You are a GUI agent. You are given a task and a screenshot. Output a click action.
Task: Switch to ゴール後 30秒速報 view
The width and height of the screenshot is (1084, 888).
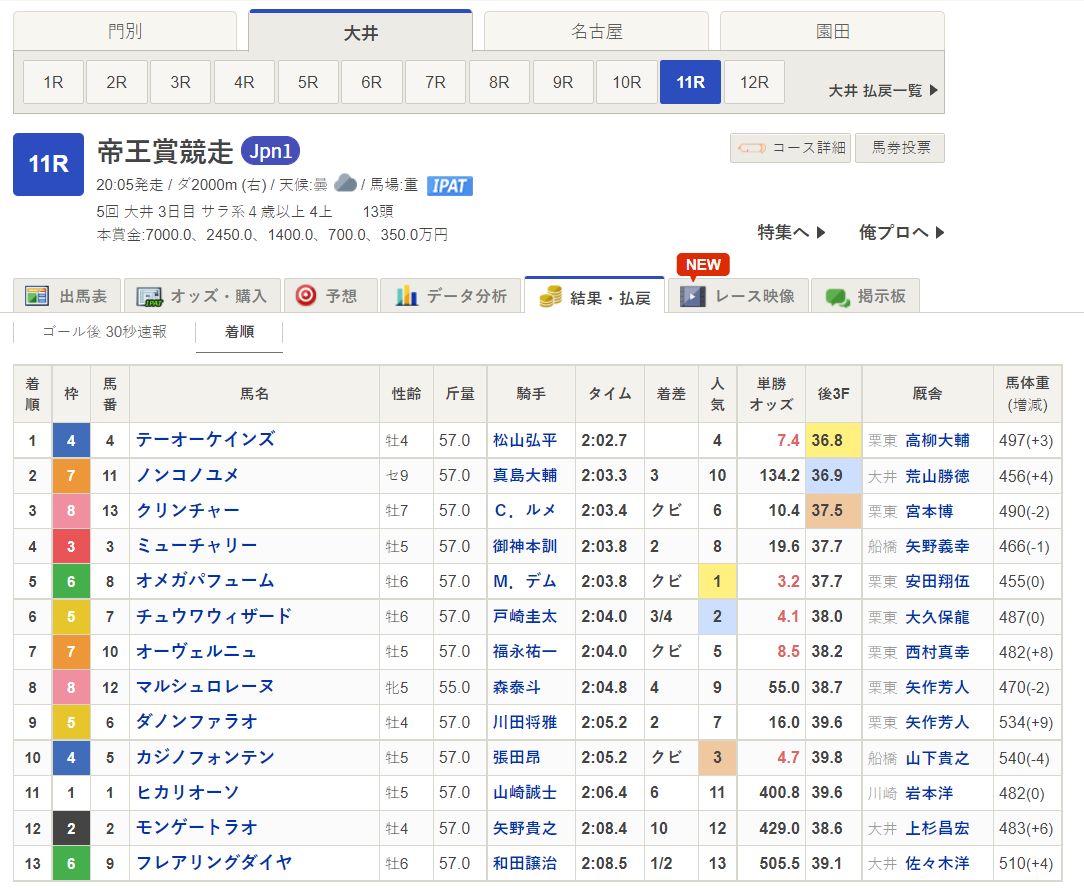[x=104, y=332]
